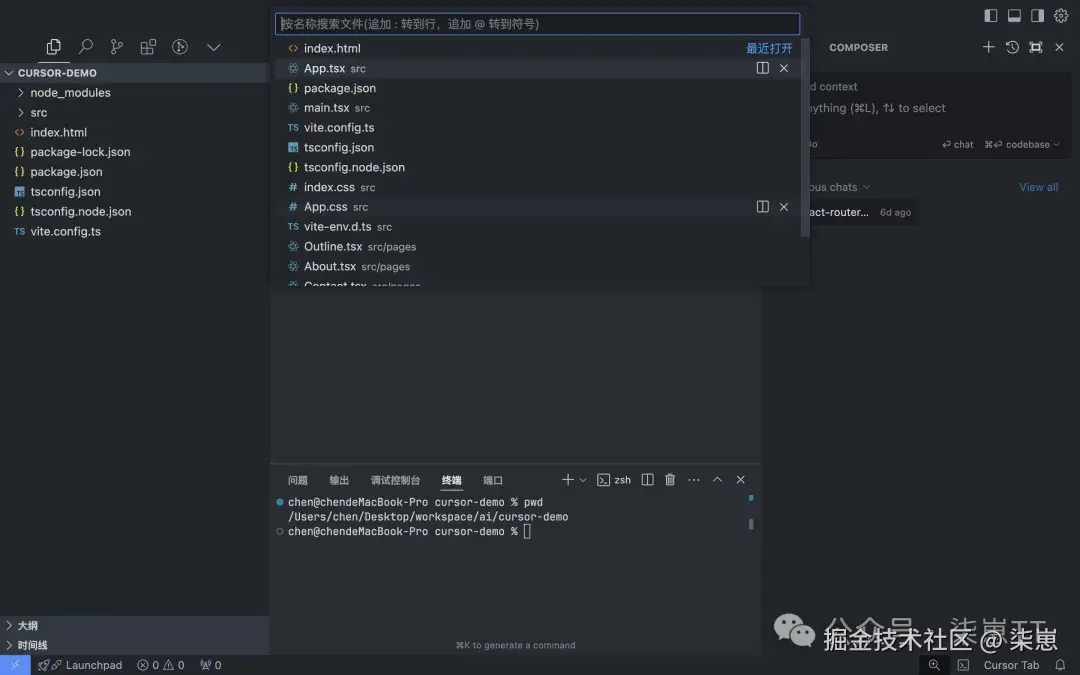Screen dimensions: 1080x675
Task: Collapse the CURSOR-DEMO project root
Action: [x=134, y=73]
